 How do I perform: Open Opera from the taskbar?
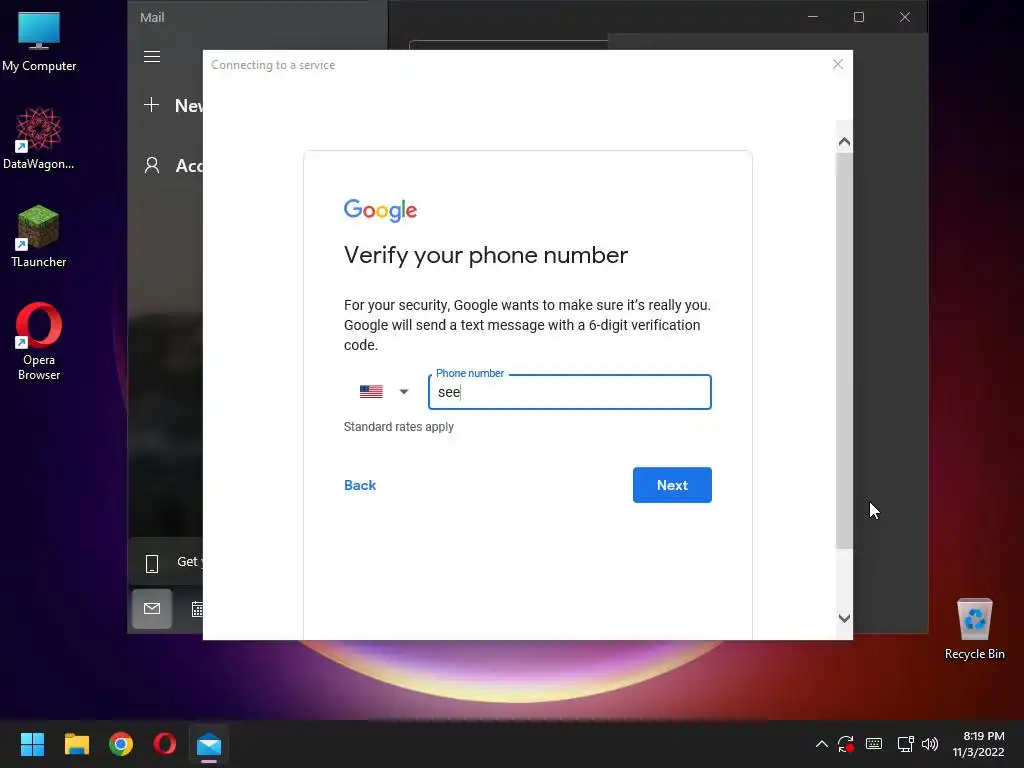click(x=165, y=744)
